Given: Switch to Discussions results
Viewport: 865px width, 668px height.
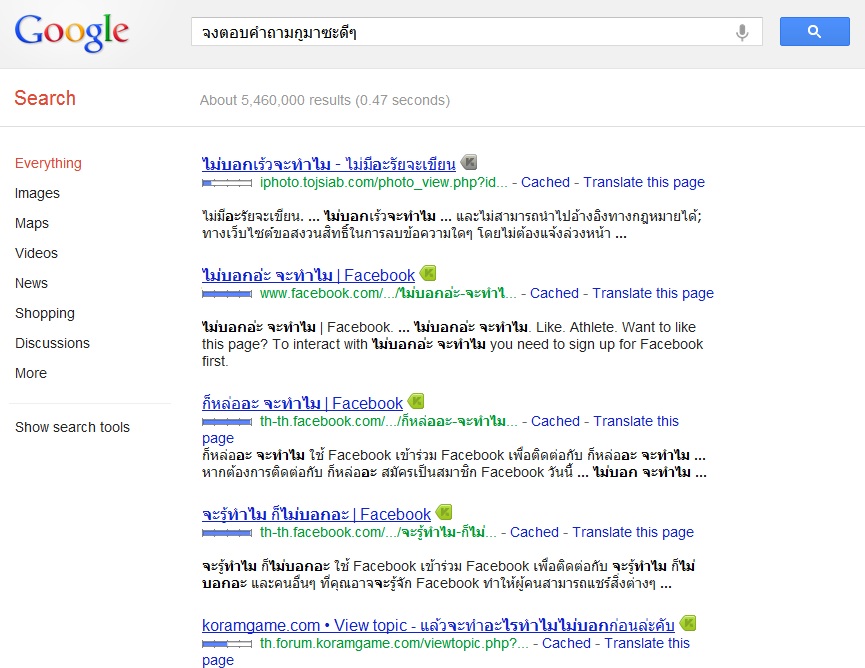Looking at the screenshot, I should tap(52, 343).
